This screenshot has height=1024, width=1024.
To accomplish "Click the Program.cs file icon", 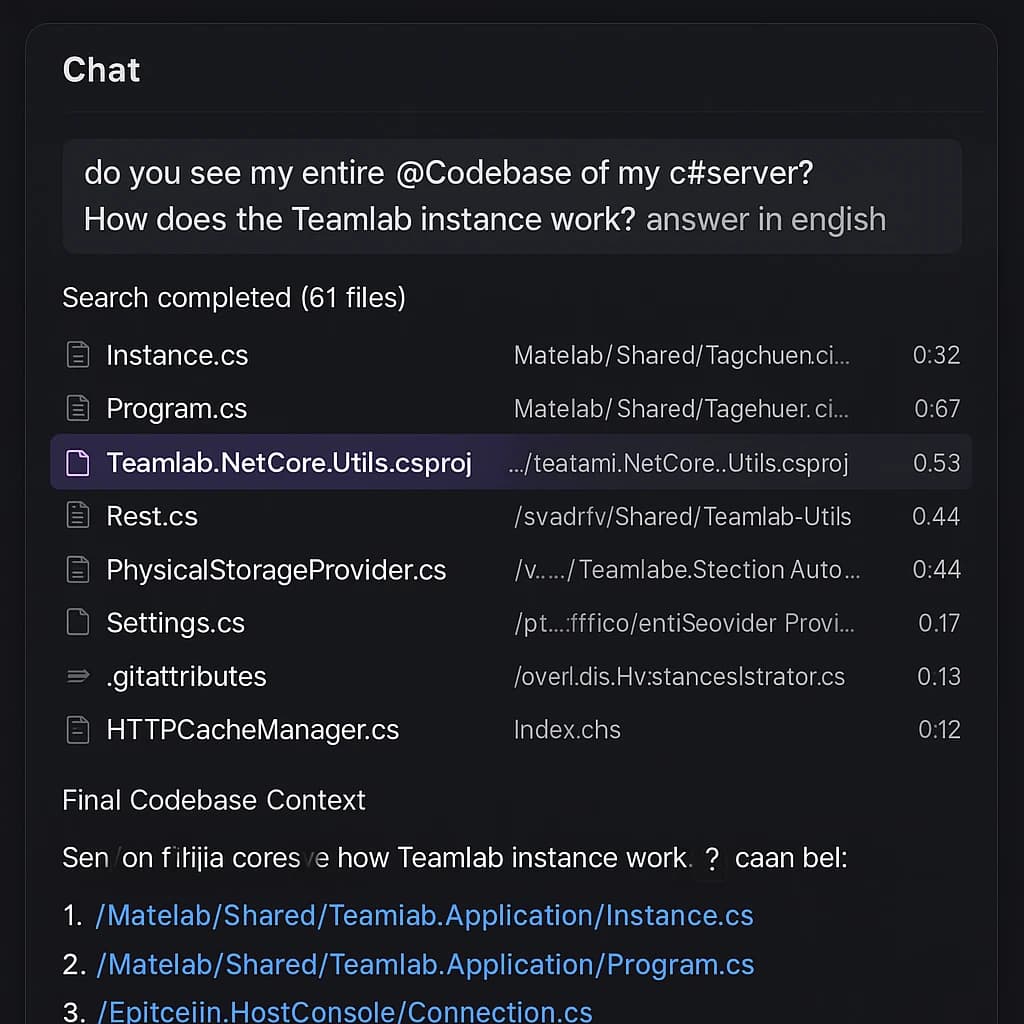I will tap(77, 408).
